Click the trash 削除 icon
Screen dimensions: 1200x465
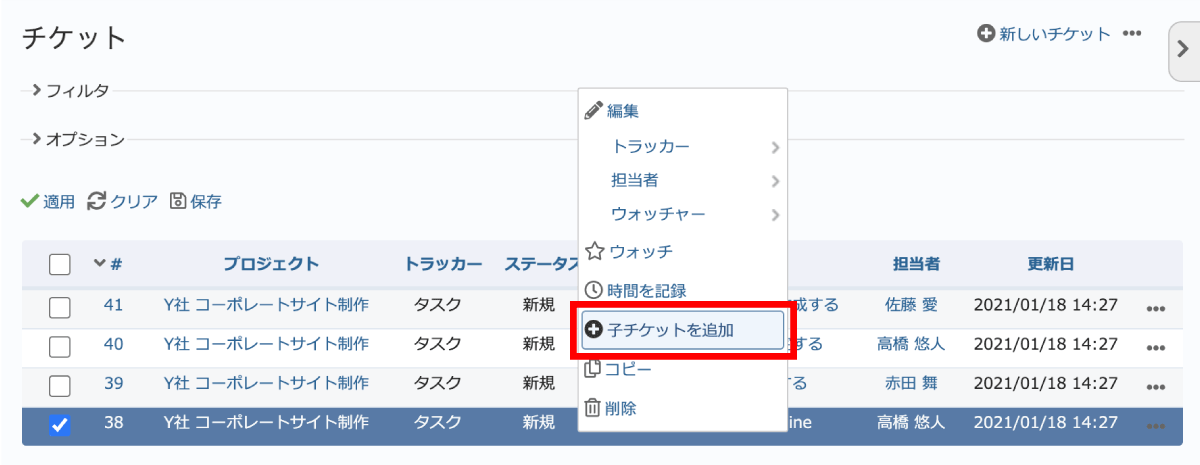(593, 408)
